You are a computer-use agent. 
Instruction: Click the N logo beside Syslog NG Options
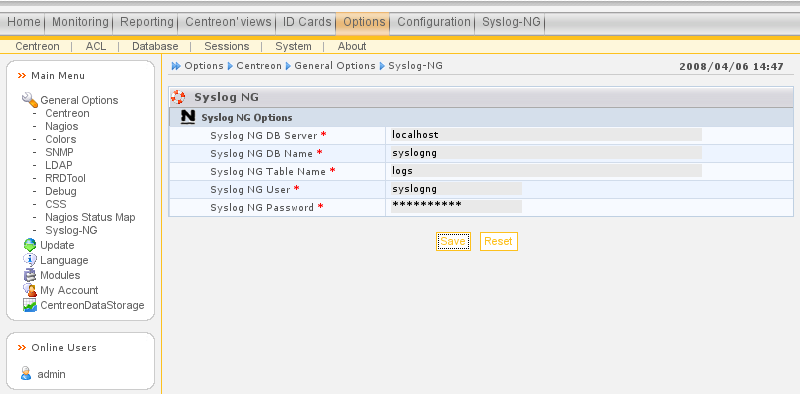pyautogui.click(x=188, y=117)
